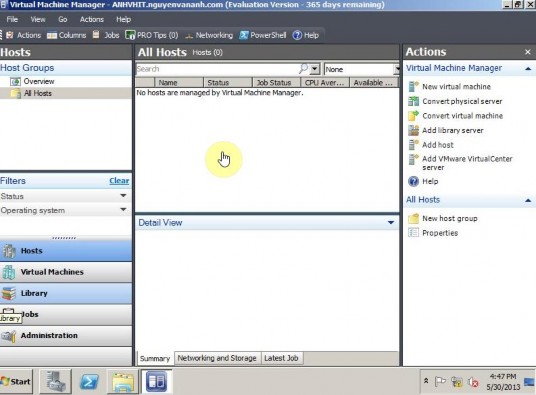The width and height of the screenshot is (536, 395).
Task: Close the Actions pane
Action: [528, 52]
